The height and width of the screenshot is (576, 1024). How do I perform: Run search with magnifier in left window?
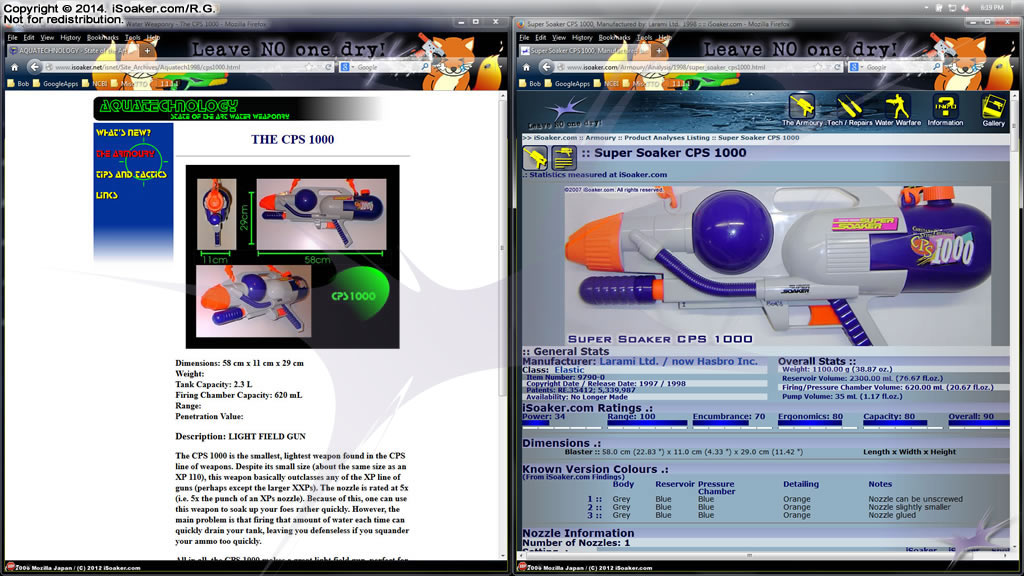coord(424,67)
